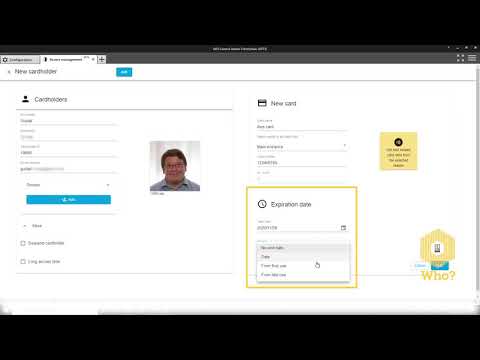Click the Cancel link near bottom right
Screen dimensions: 480x360
click(x=420, y=266)
